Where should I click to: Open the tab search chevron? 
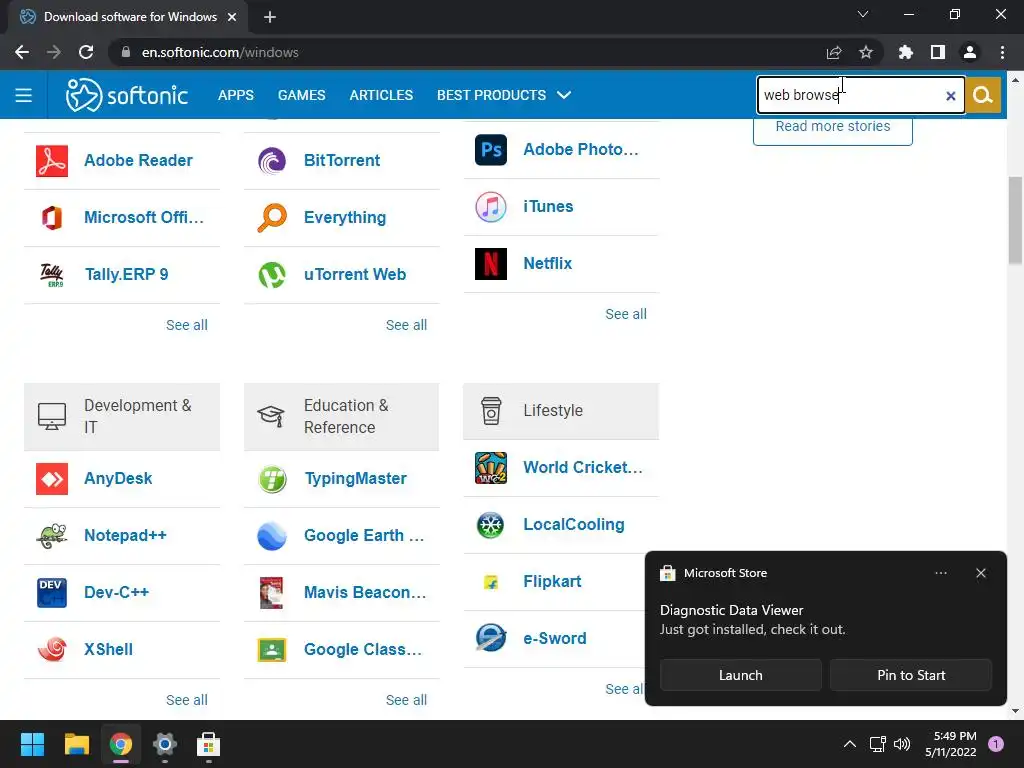click(x=863, y=14)
